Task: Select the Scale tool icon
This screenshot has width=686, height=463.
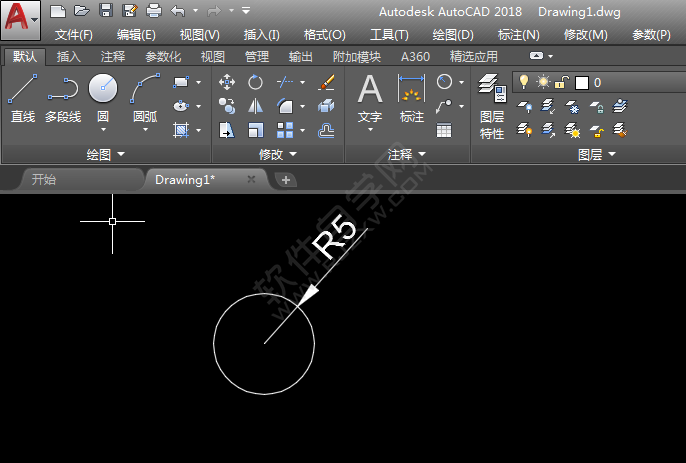Action: pos(255,130)
